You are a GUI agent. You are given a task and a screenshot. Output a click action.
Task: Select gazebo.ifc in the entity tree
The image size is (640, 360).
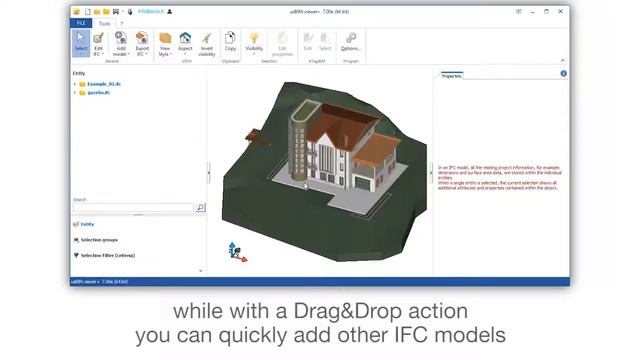(98, 93)
